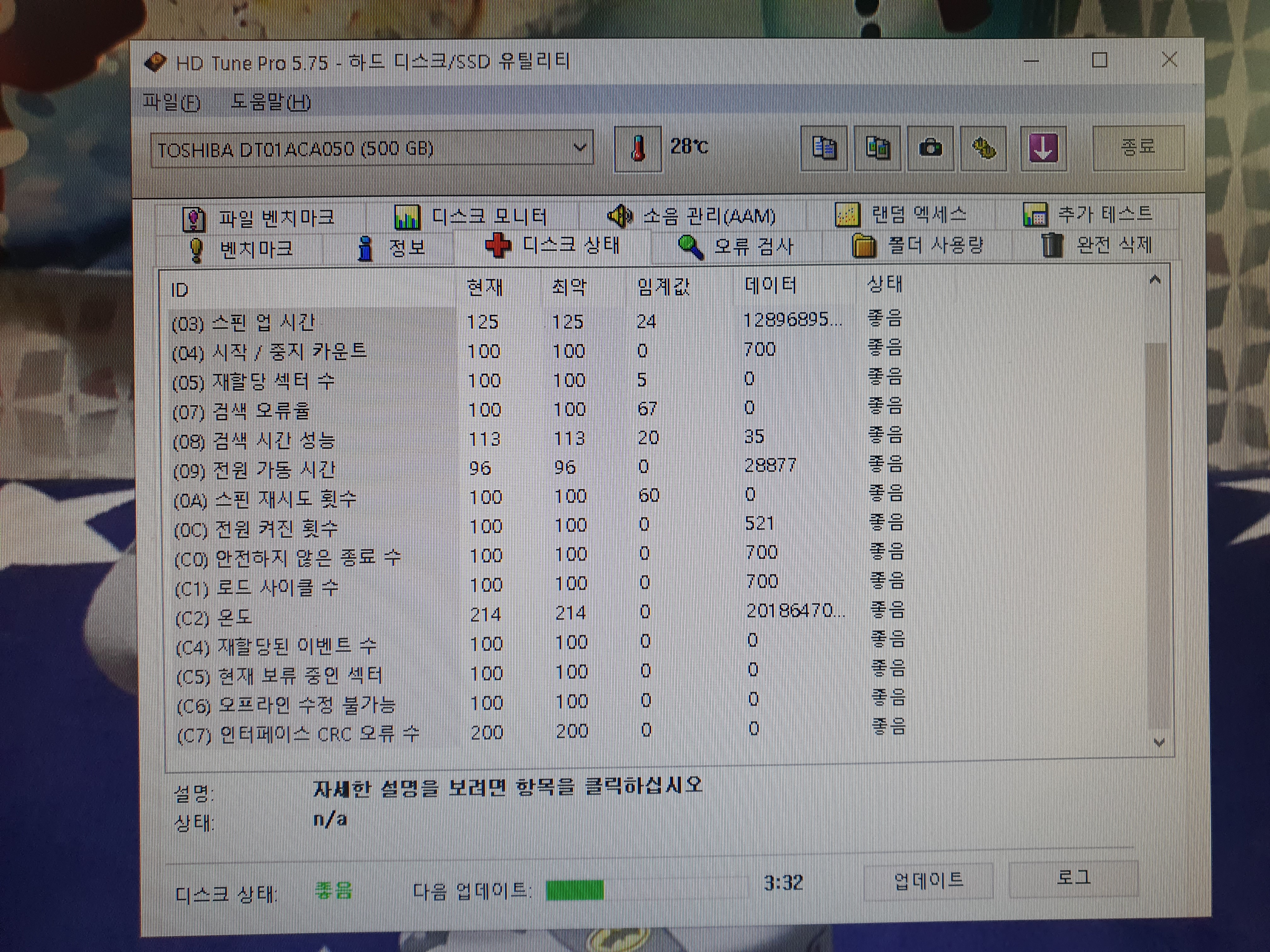The image size is (1270, 952).
Task: Click the 28877 power-on hours data value
Action: 770,465
